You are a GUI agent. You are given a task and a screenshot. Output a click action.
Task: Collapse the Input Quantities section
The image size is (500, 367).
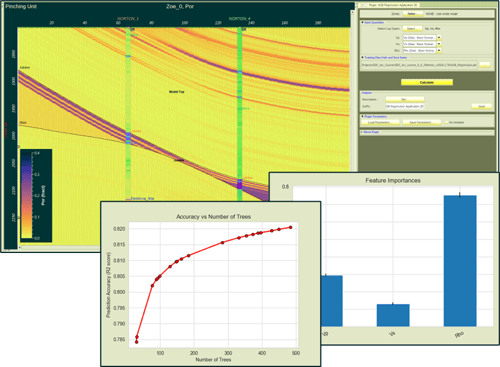[363, 22]
